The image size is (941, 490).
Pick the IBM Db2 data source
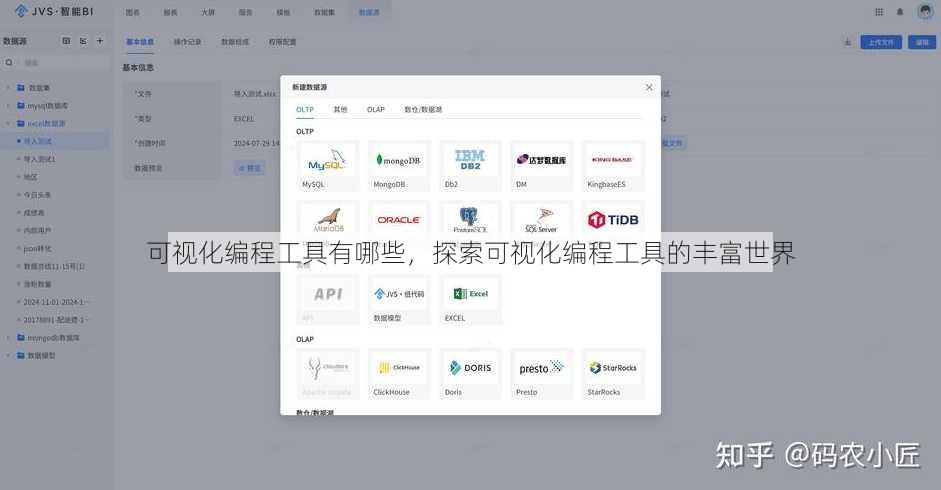pyautogui.click(x=470, y=166)
